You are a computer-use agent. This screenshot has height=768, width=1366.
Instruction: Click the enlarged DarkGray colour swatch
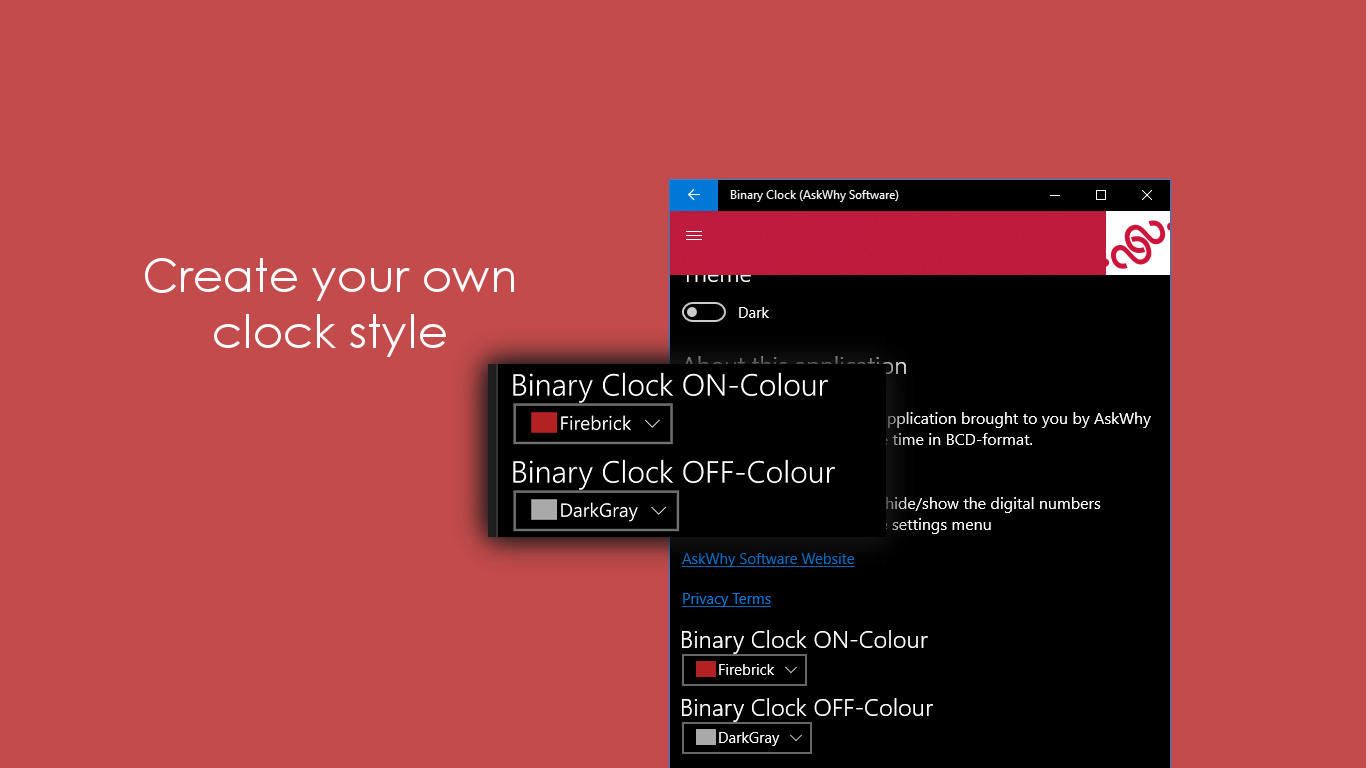[544, 509]
